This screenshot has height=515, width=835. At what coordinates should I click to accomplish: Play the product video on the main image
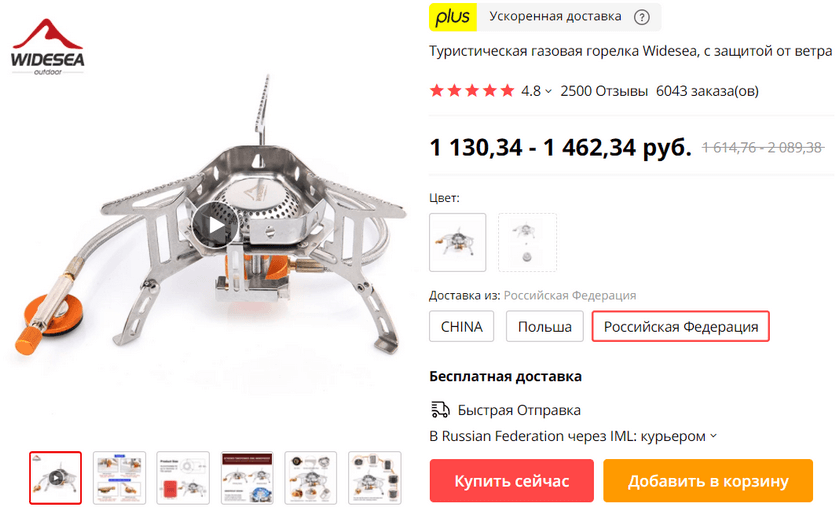(216, 225)
